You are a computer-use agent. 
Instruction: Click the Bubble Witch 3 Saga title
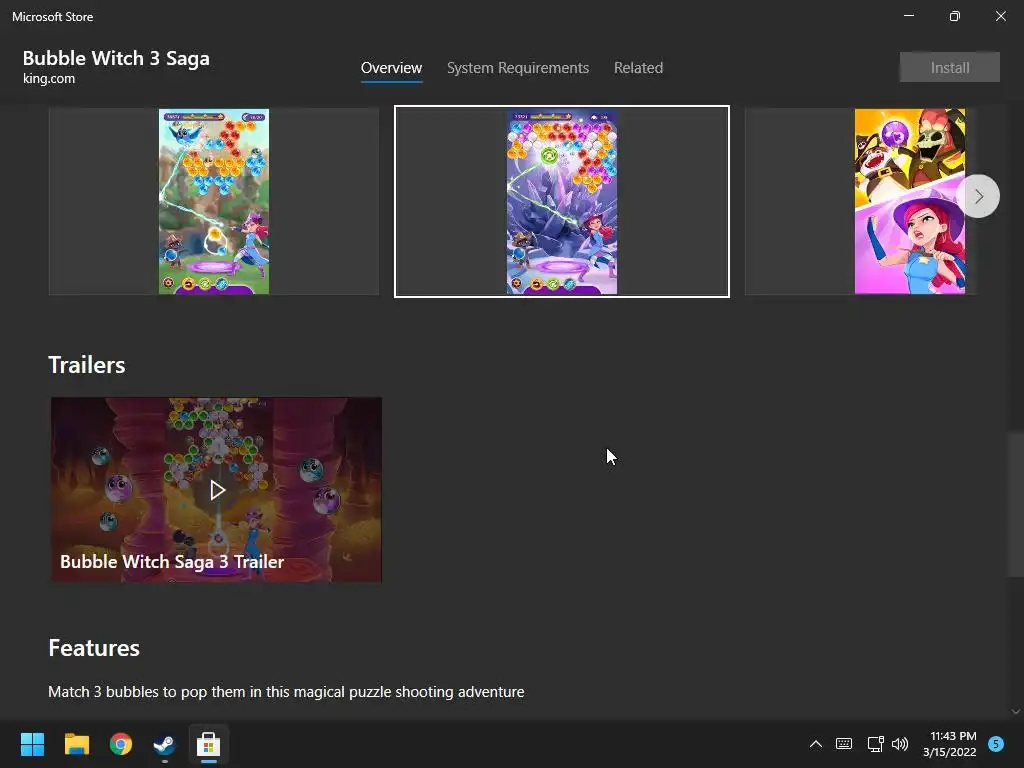pyautogui.click(x=116, y=58)
